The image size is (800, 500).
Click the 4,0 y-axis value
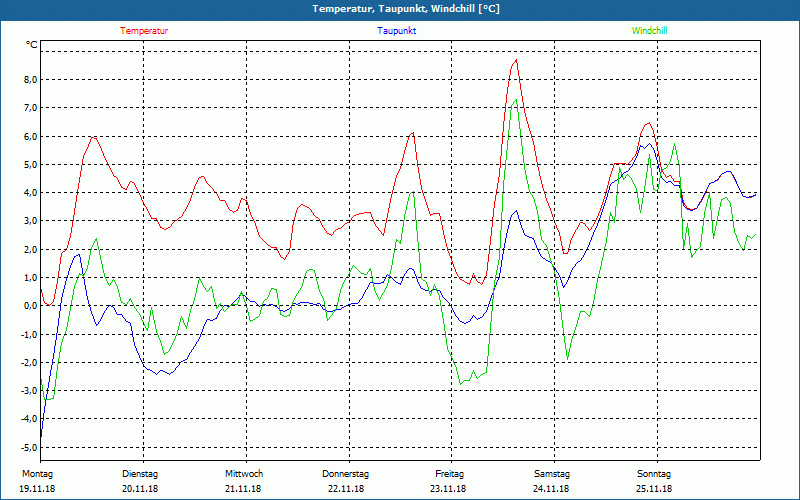click(29, 193)
